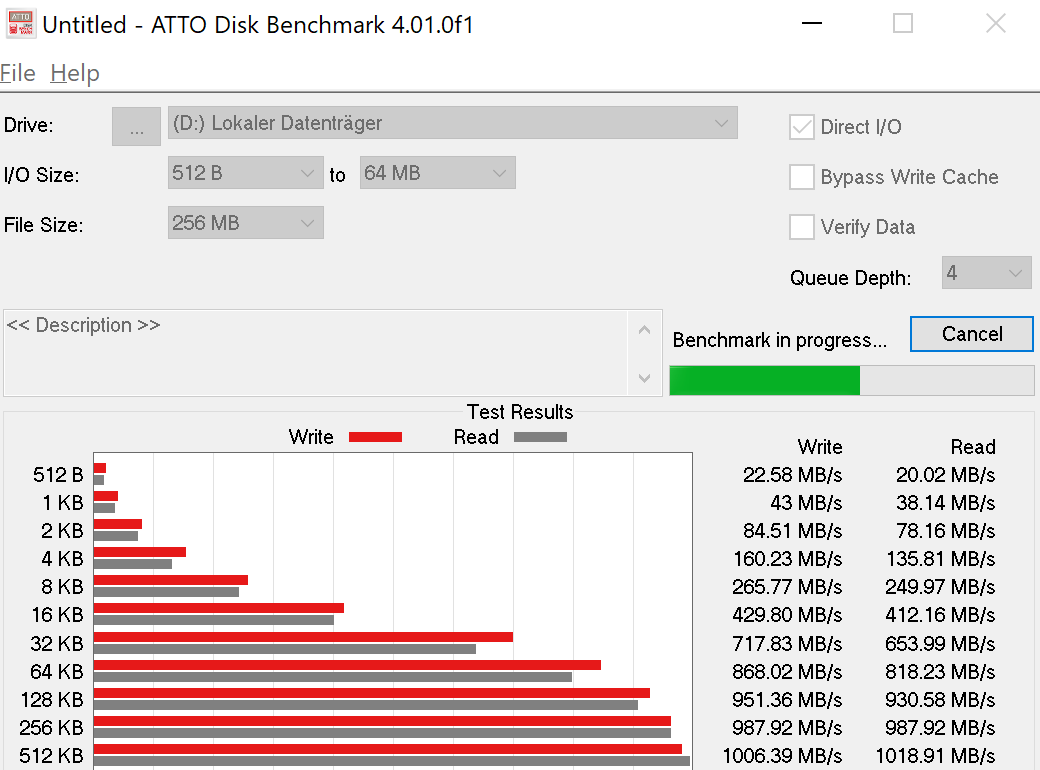The image size is (1040, 770).
Task: Open the 512 B I/O size start dropdown
Action: pos(245,172)
